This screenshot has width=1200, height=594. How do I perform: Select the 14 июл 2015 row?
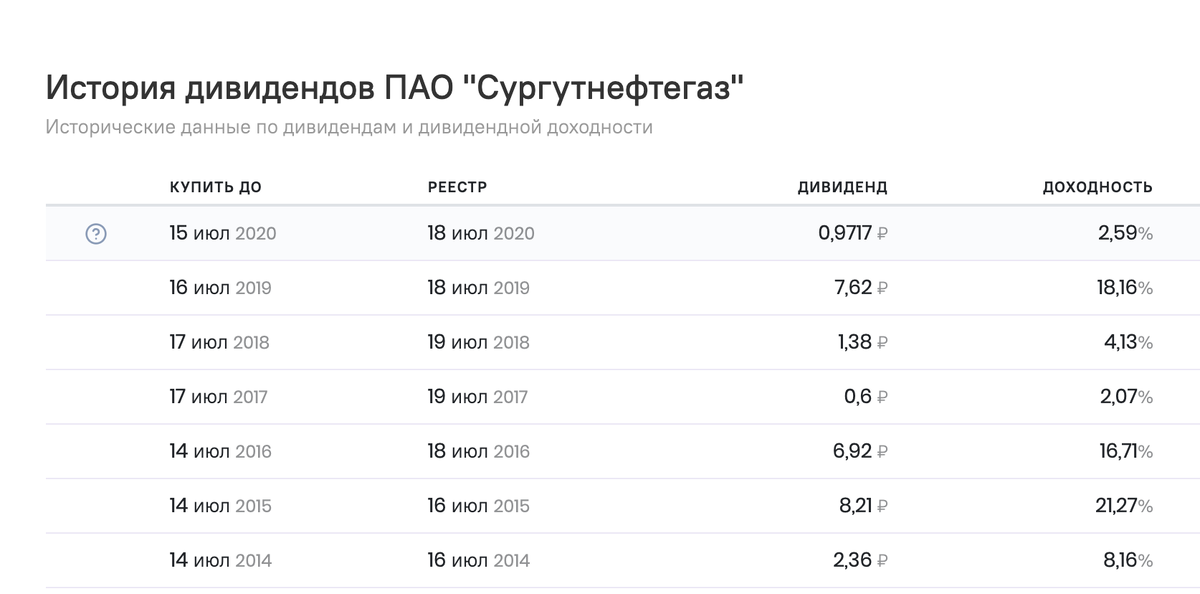[600, 505]
